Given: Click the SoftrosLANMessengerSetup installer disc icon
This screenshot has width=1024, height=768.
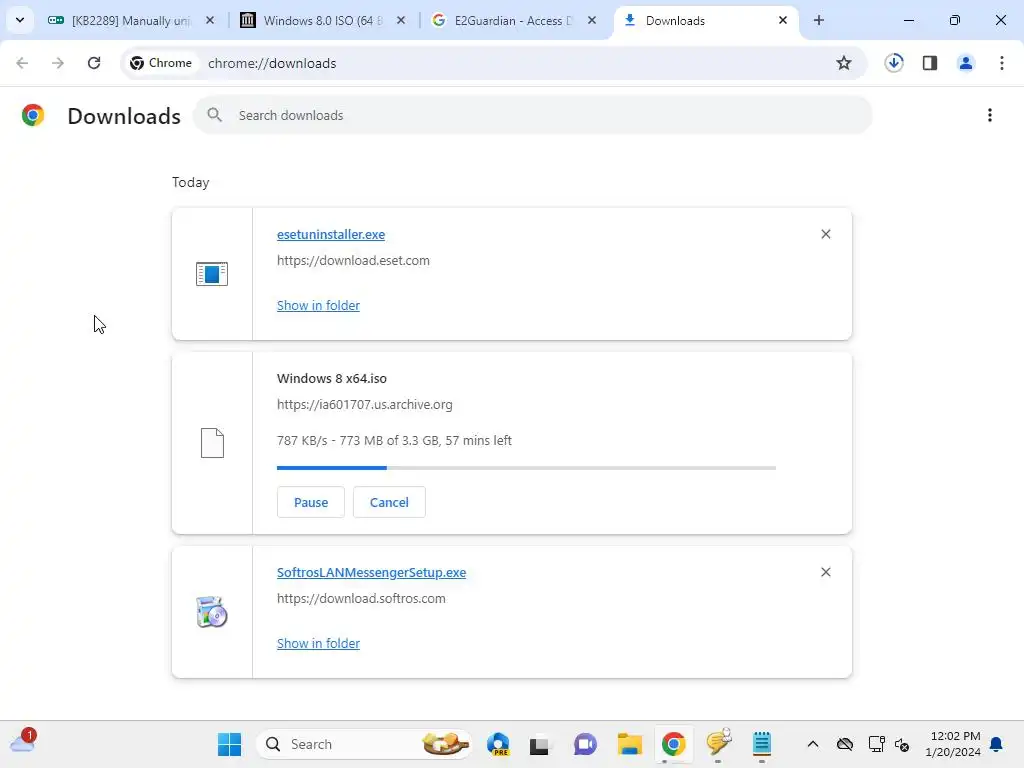Looking at the screenshot, I should coord(212,612).
